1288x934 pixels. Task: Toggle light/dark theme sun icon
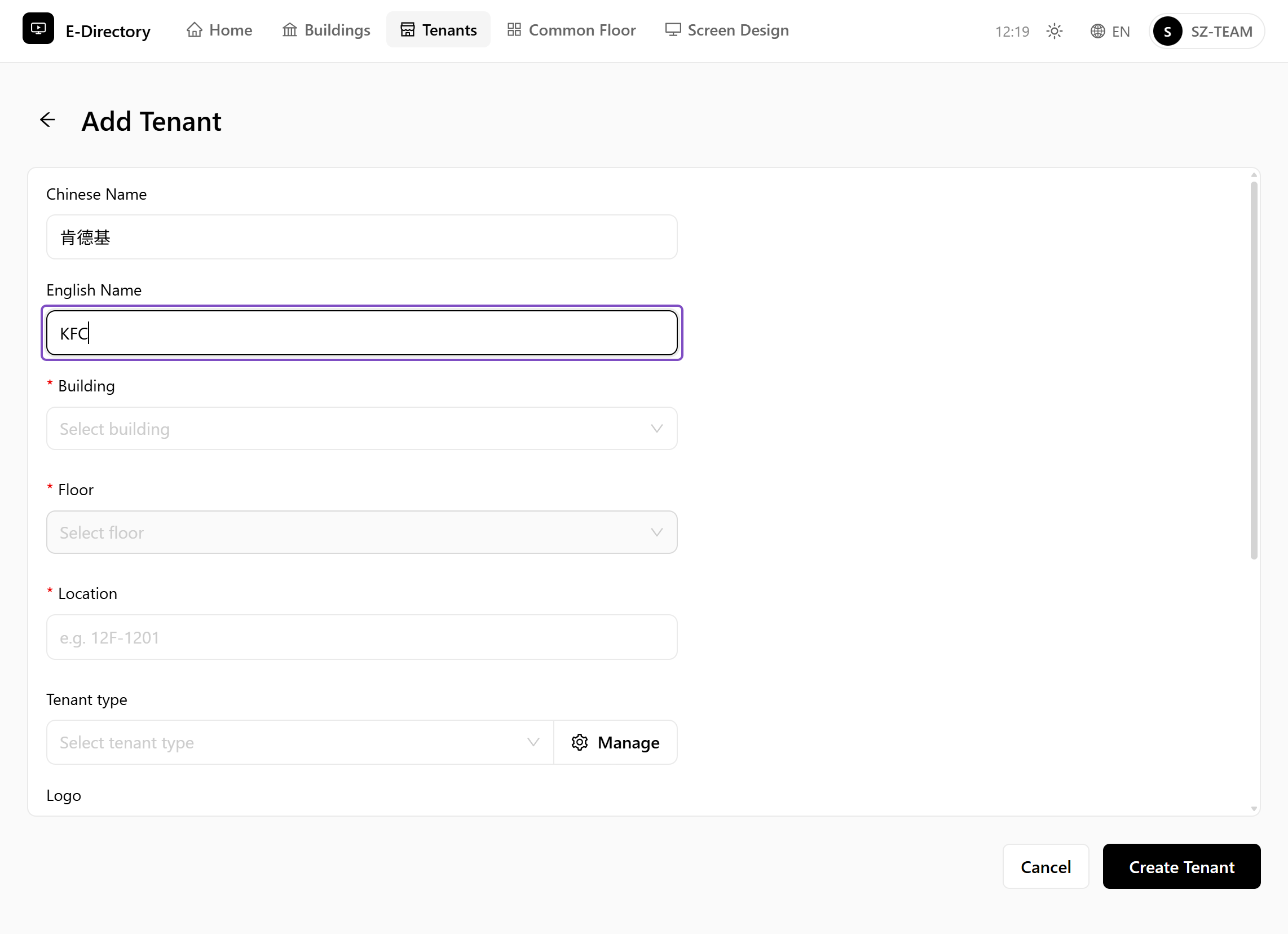pyautogui.click(x=1054, y=31)
